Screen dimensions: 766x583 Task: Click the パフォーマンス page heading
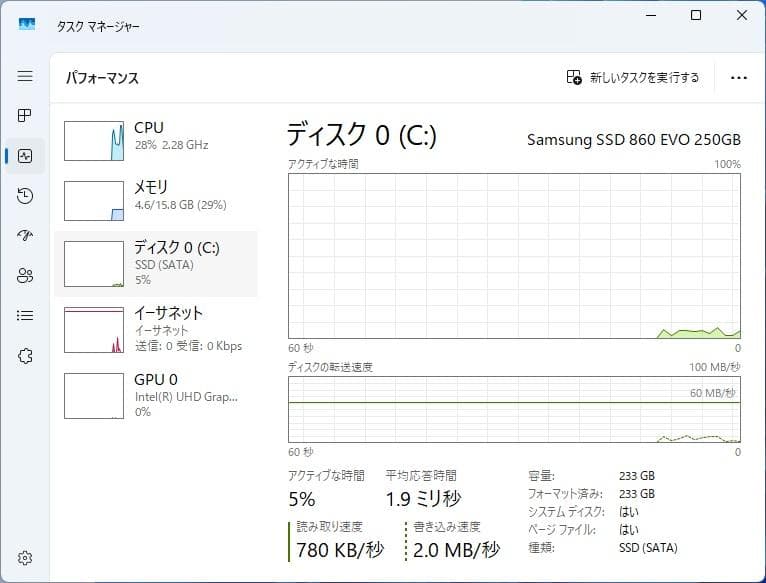point(102,78)
